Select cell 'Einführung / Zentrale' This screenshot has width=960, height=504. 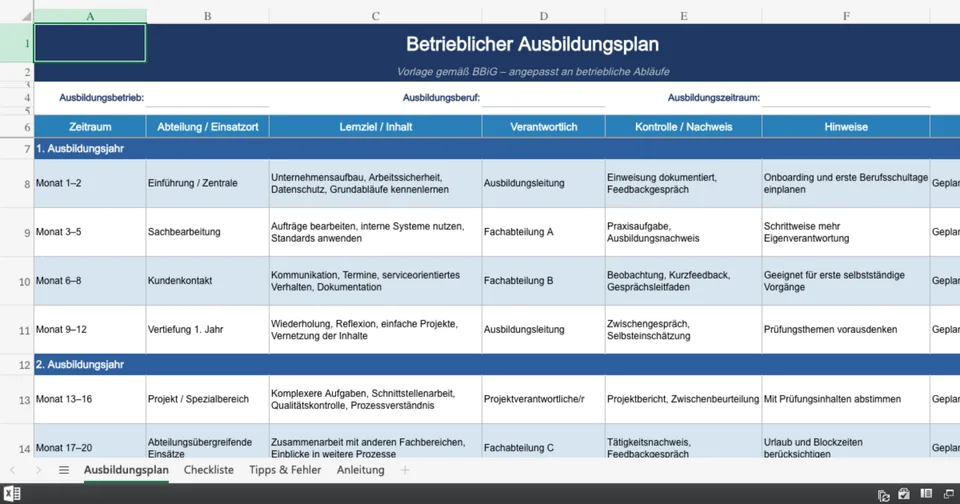208,183
